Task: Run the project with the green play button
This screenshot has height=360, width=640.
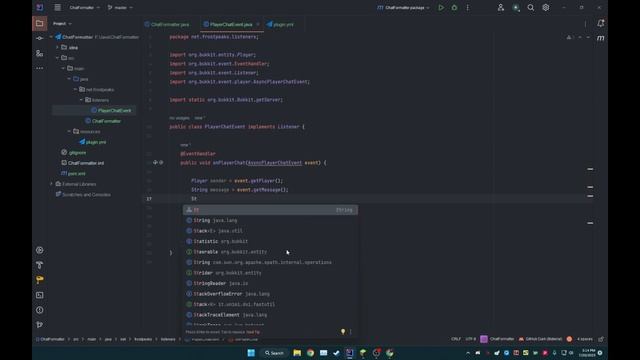Action: pyautogui.click(x=441, y=7)
